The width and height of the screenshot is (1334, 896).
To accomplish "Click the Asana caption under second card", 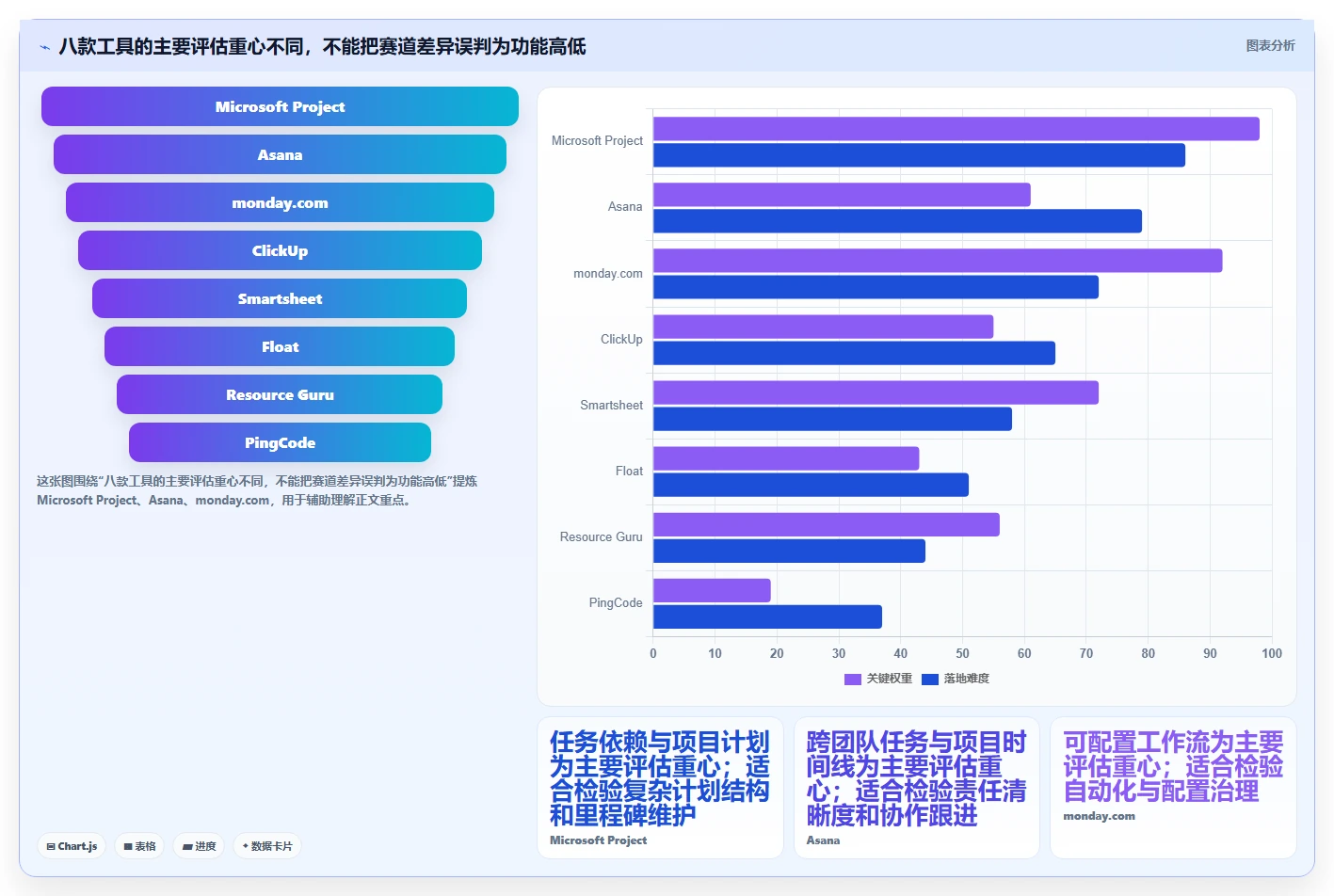I will [823, 840].
